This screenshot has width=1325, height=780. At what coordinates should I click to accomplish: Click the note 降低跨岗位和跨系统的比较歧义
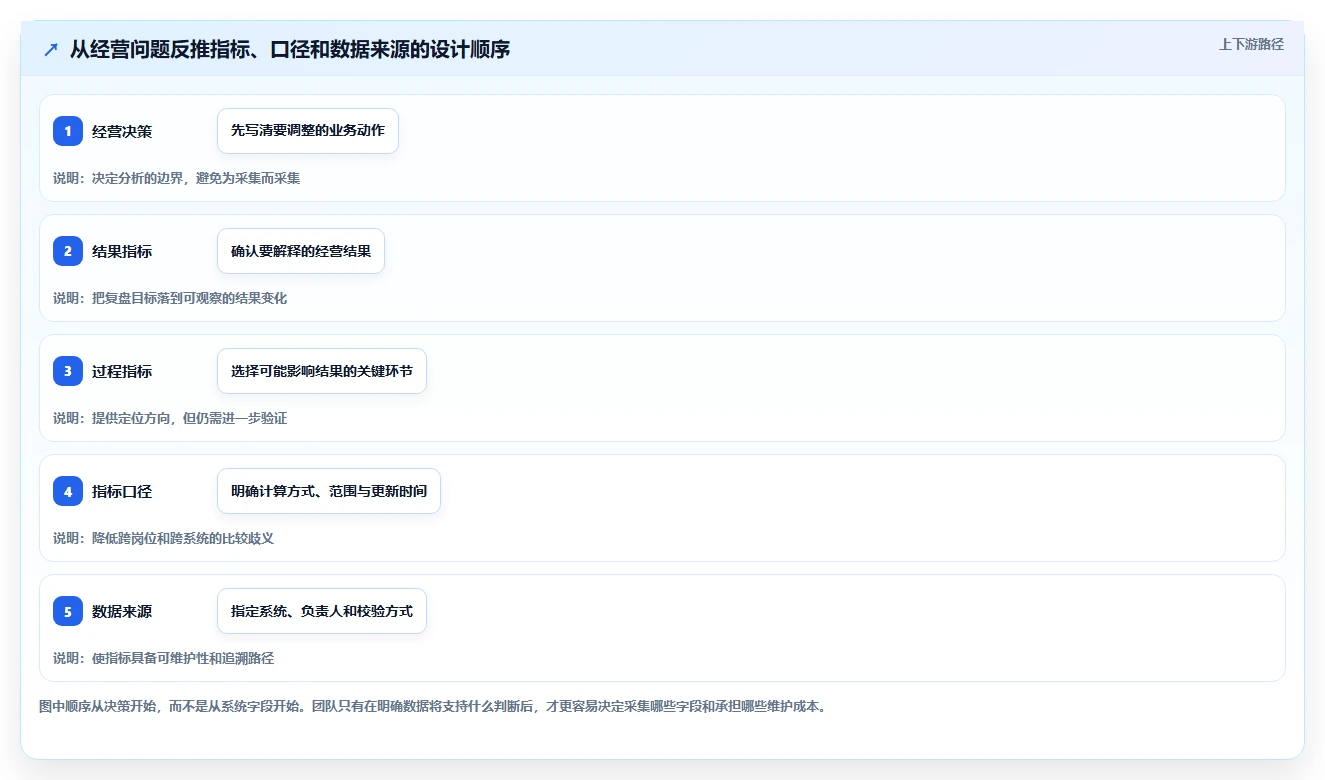tap(183, 538)
